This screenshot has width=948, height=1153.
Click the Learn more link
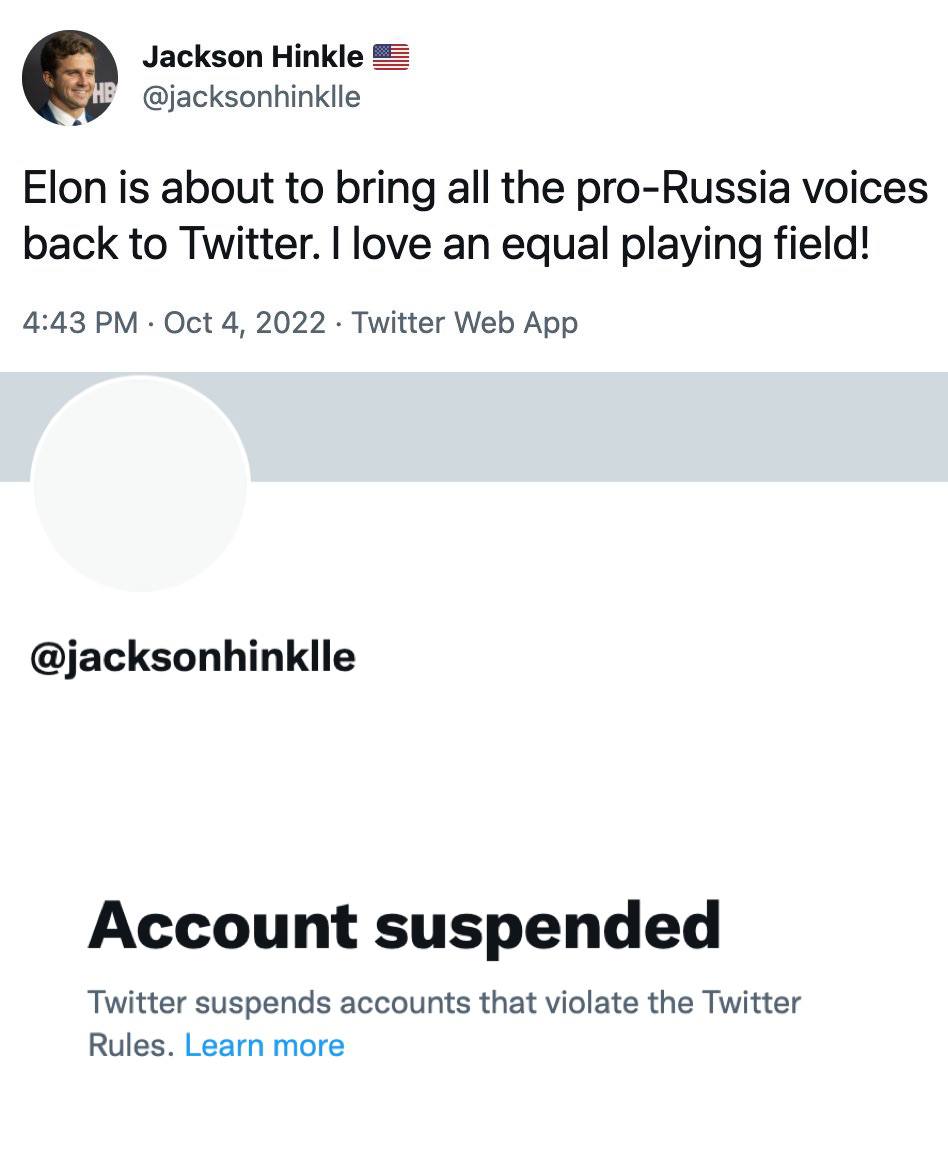264,1045
